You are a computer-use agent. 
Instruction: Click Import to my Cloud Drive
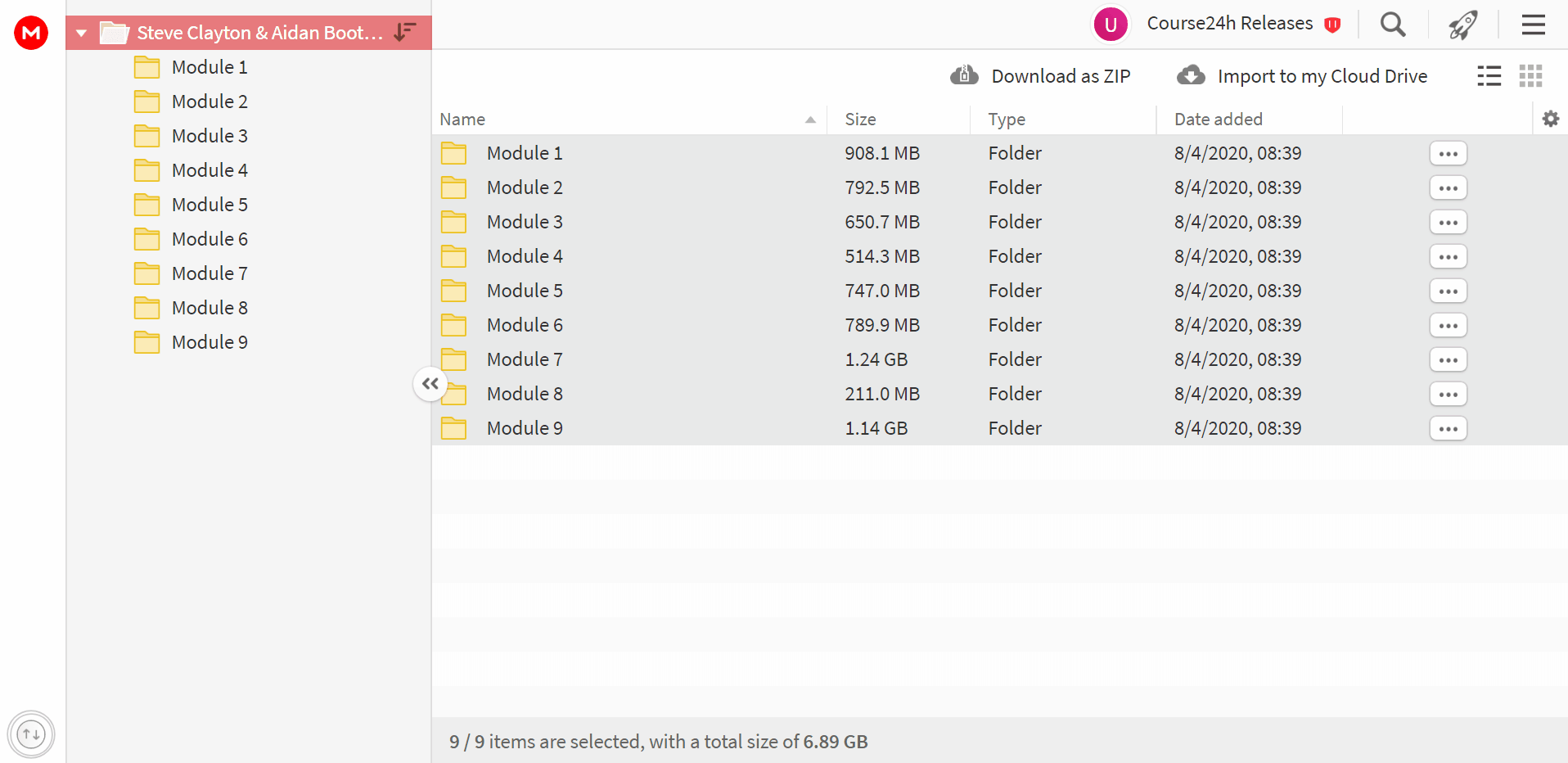click(x=1302, y=76)
